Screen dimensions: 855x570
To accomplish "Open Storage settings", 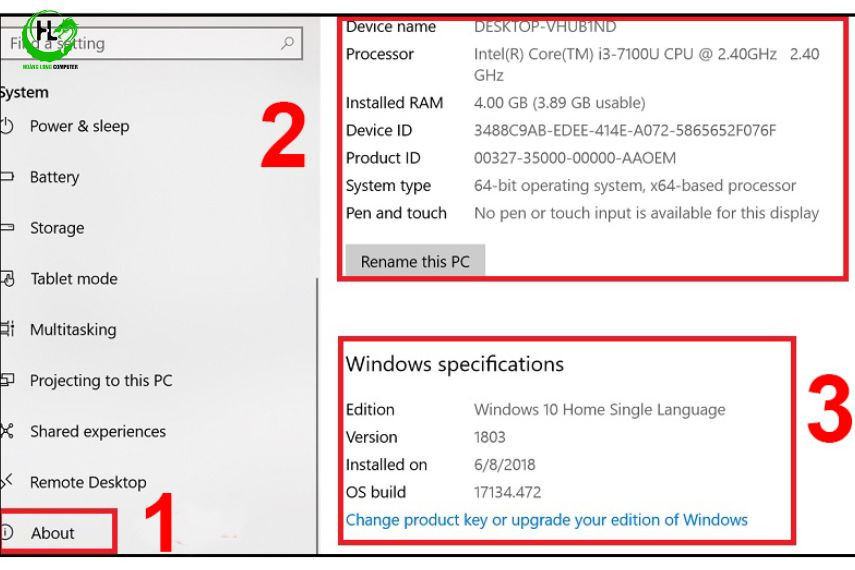I will point(57,227).
